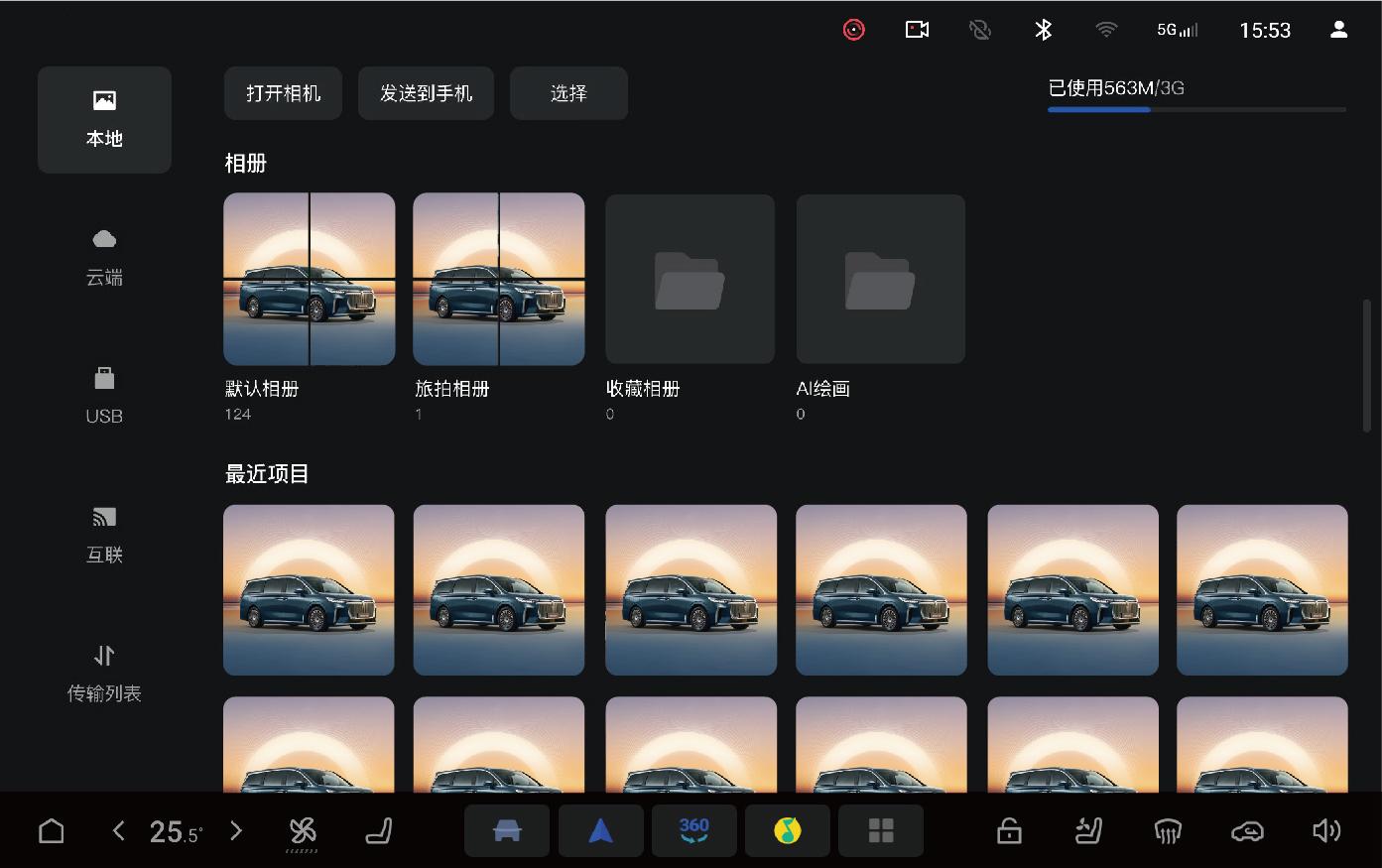Open the user profile icon

click(1338, 30)
